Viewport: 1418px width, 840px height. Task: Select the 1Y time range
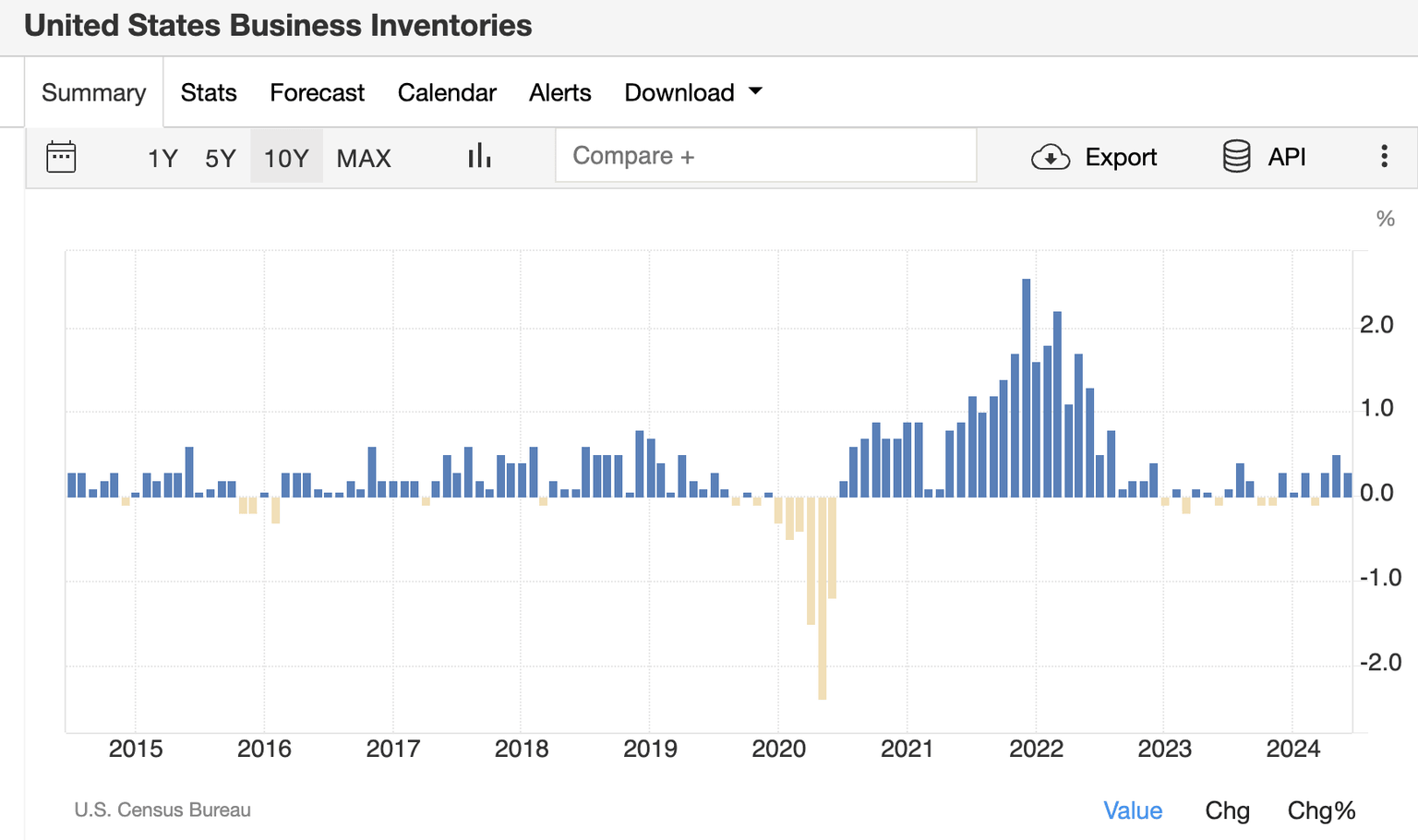162,158
